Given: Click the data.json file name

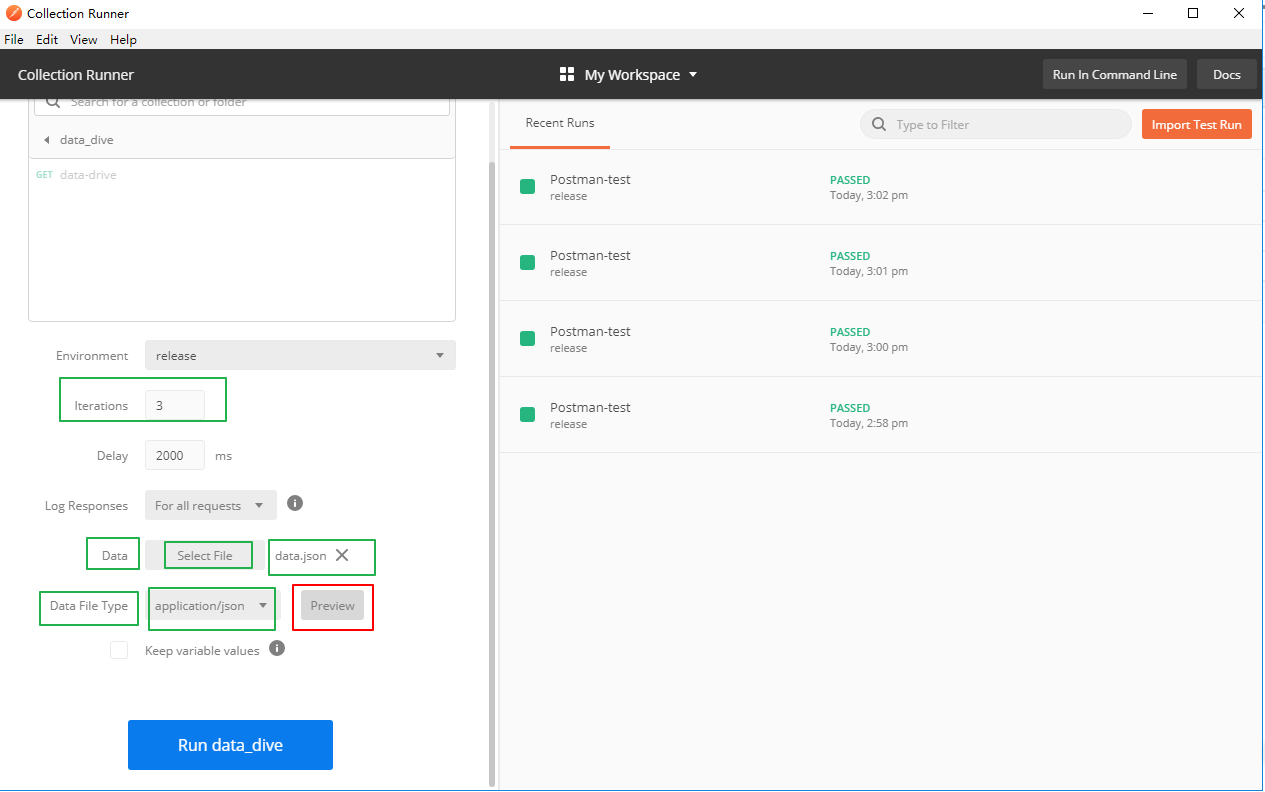Looking at the screenshot, I should pos(301,555).
